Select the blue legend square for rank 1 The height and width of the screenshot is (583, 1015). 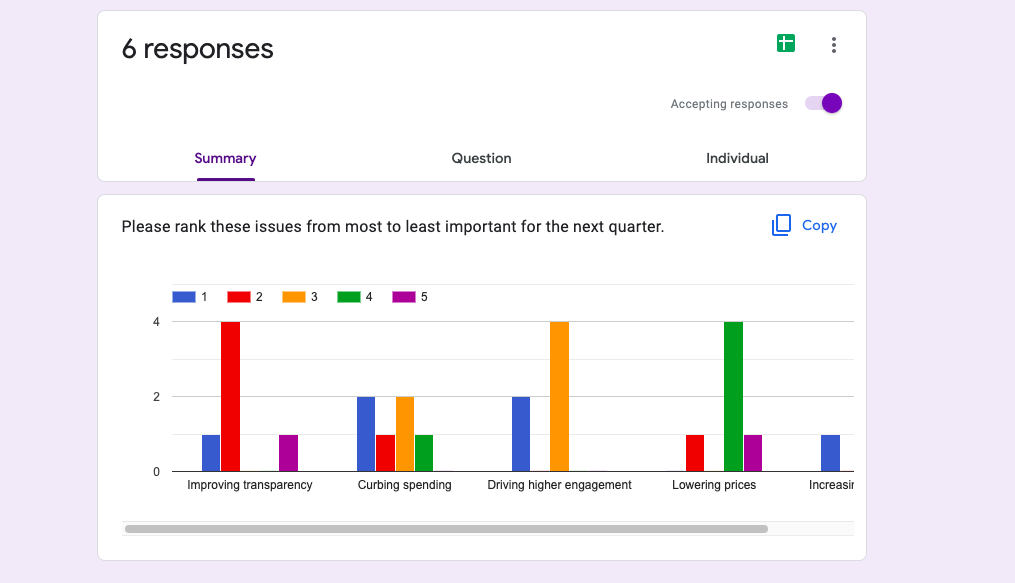[185, 296]
